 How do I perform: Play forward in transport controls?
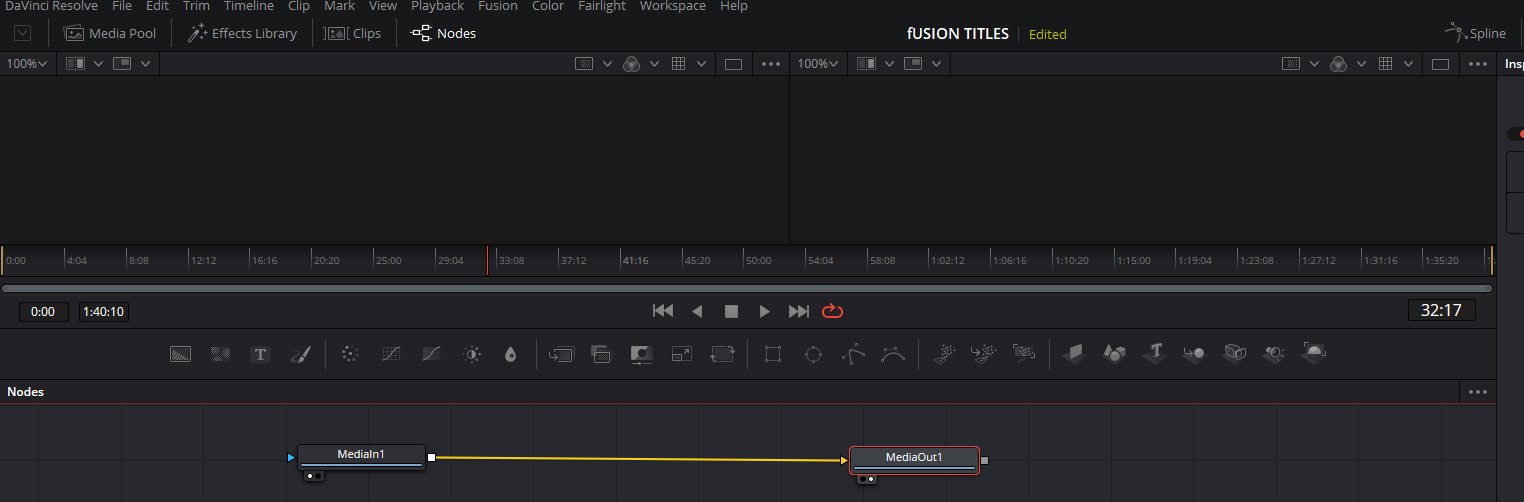pos(765,311)
